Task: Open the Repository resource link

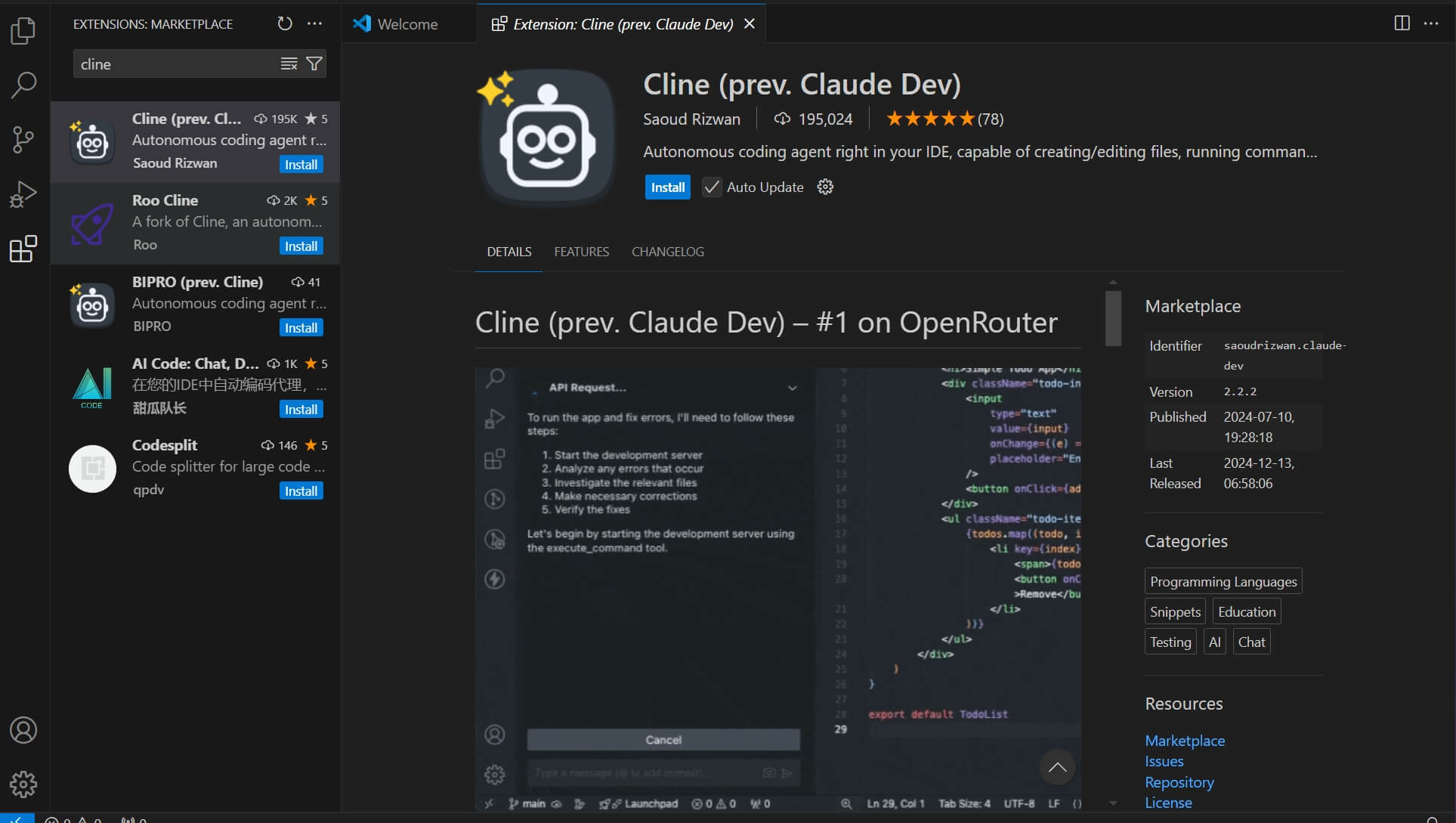Action: coord(1179,782)
